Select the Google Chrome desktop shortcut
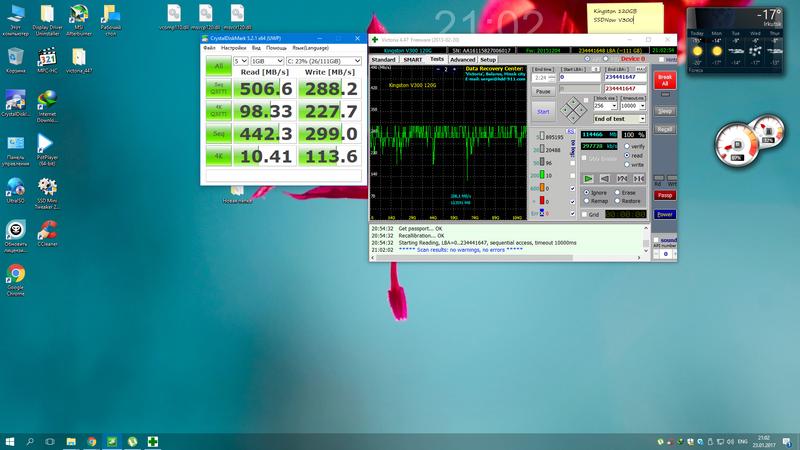The image size is (800, 450). [15, 280]
